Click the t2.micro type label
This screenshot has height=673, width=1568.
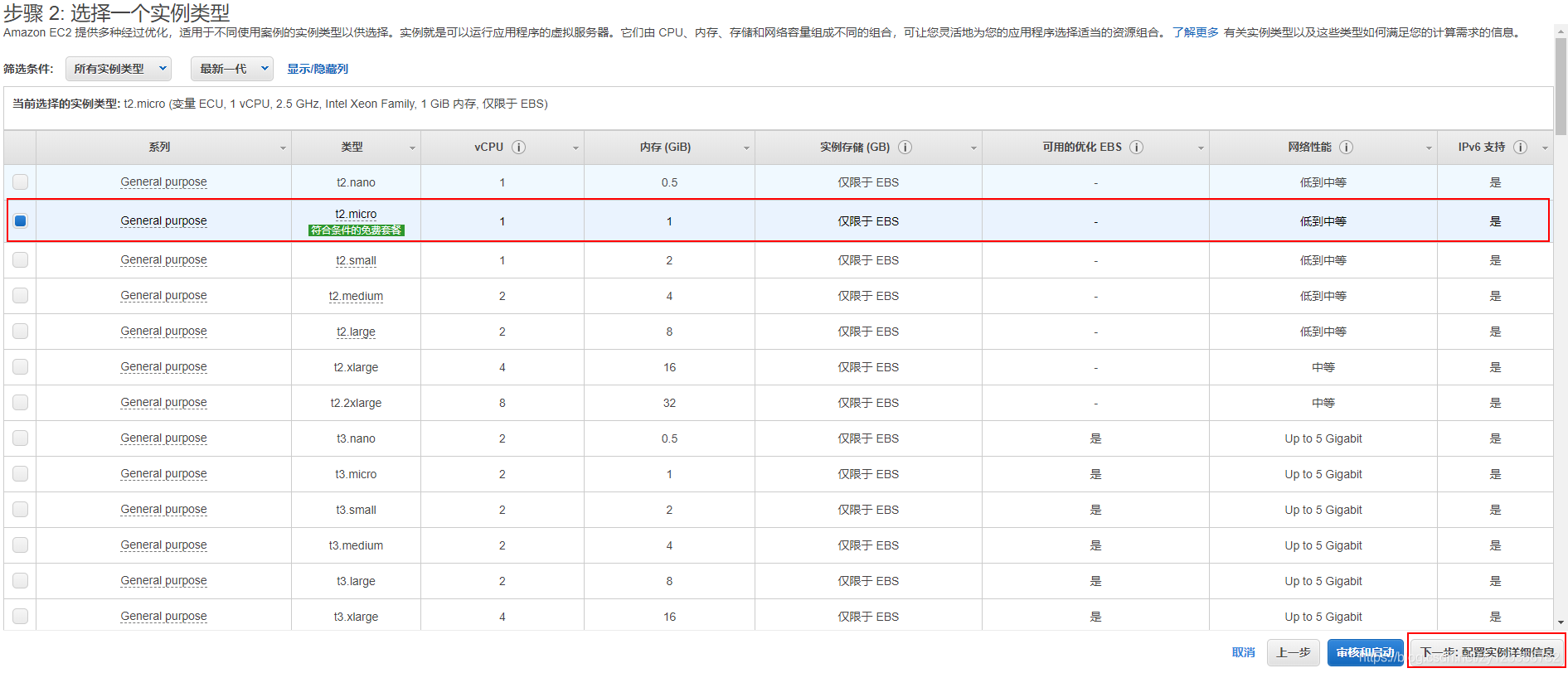coord(356,214)
